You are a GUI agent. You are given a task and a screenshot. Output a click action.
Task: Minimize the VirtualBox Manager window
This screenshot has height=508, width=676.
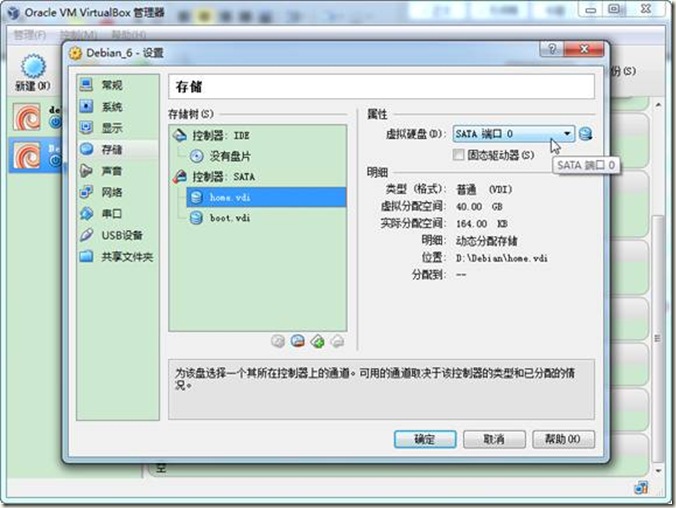coord(591,9)
